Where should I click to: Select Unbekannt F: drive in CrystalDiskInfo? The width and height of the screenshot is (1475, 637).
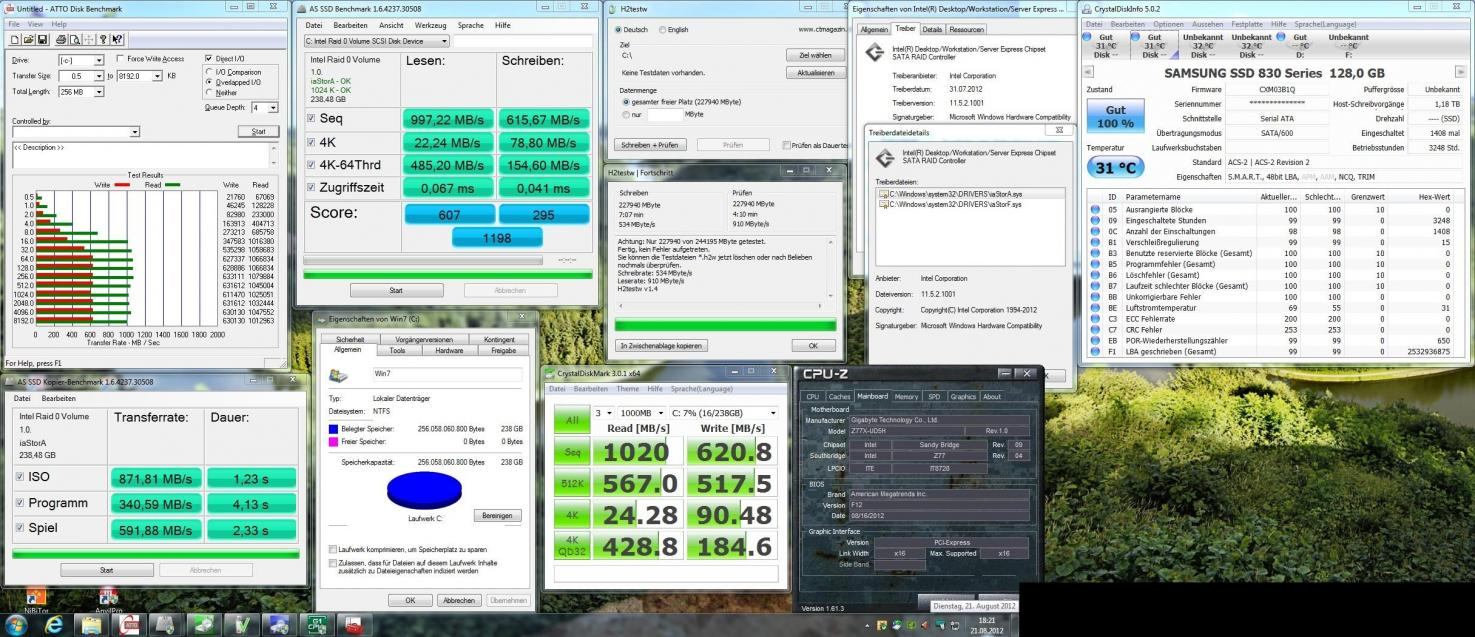coord(1349,46)
